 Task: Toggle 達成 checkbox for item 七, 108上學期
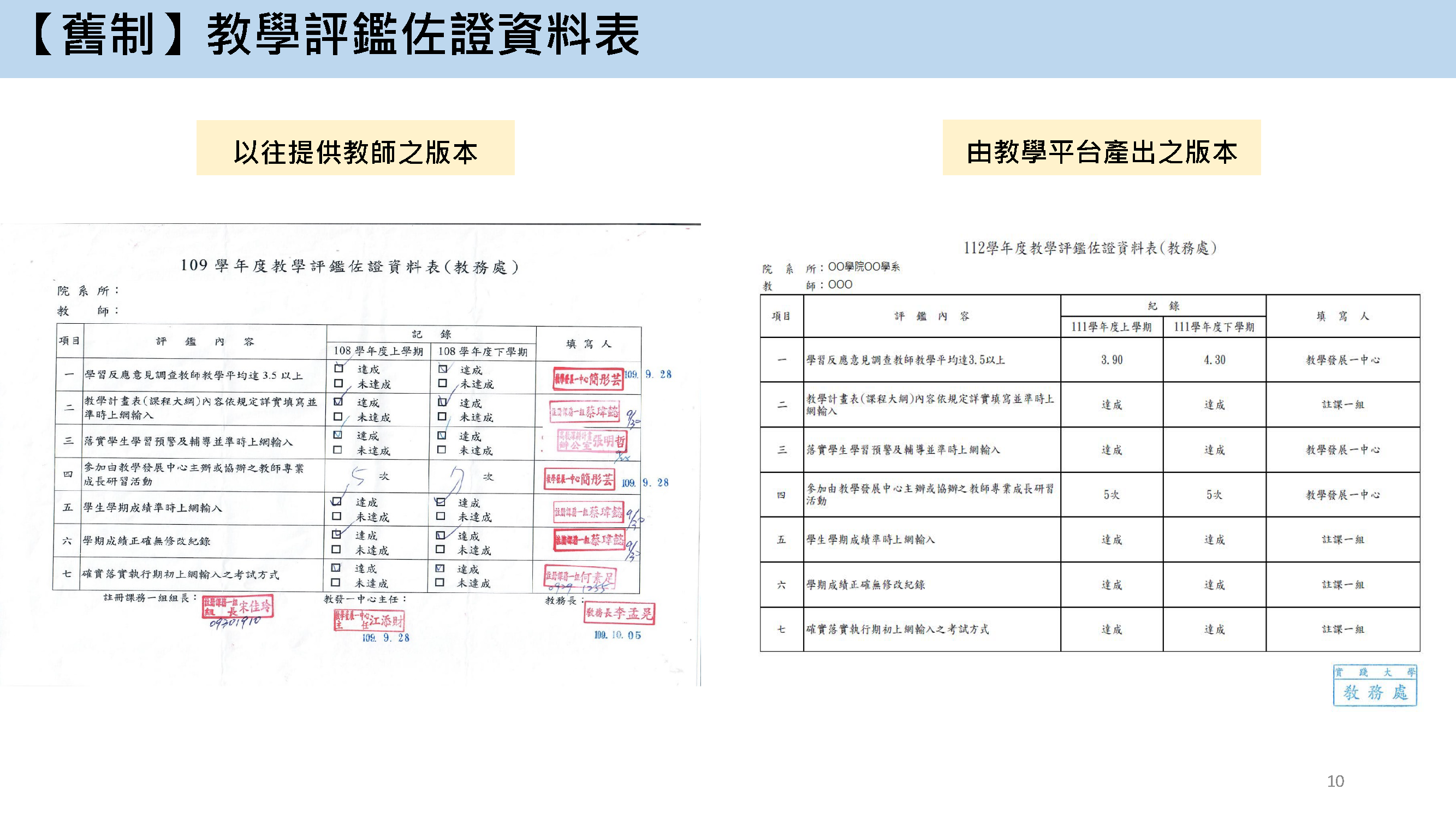(x=336, y=567)
